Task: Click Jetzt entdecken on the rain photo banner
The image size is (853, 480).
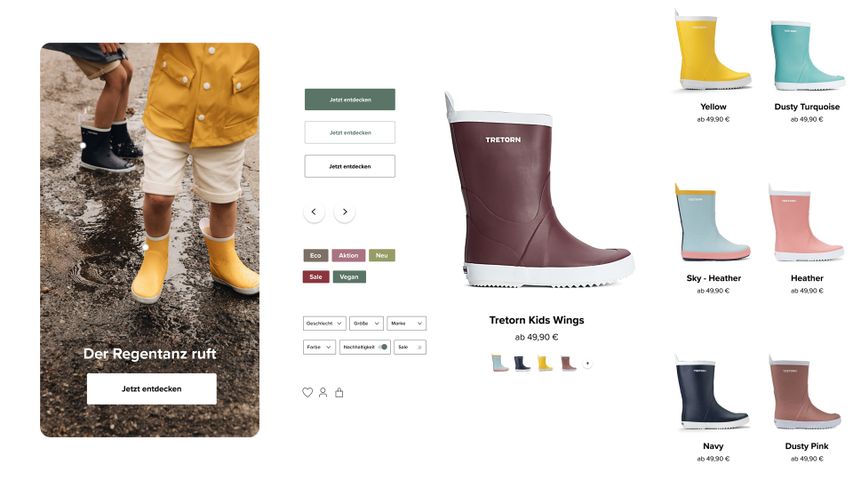Action: click(152, 389)
